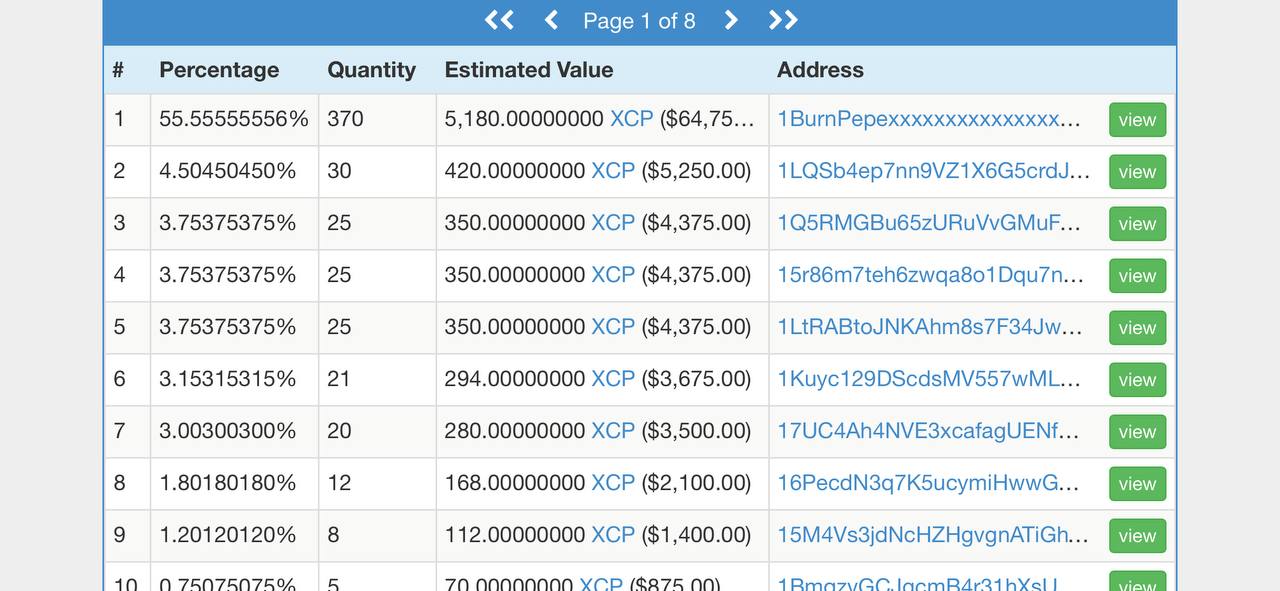
Task: Open the 1Kuyc129DScdsMV557wML address link
Action: coord(929,379)
